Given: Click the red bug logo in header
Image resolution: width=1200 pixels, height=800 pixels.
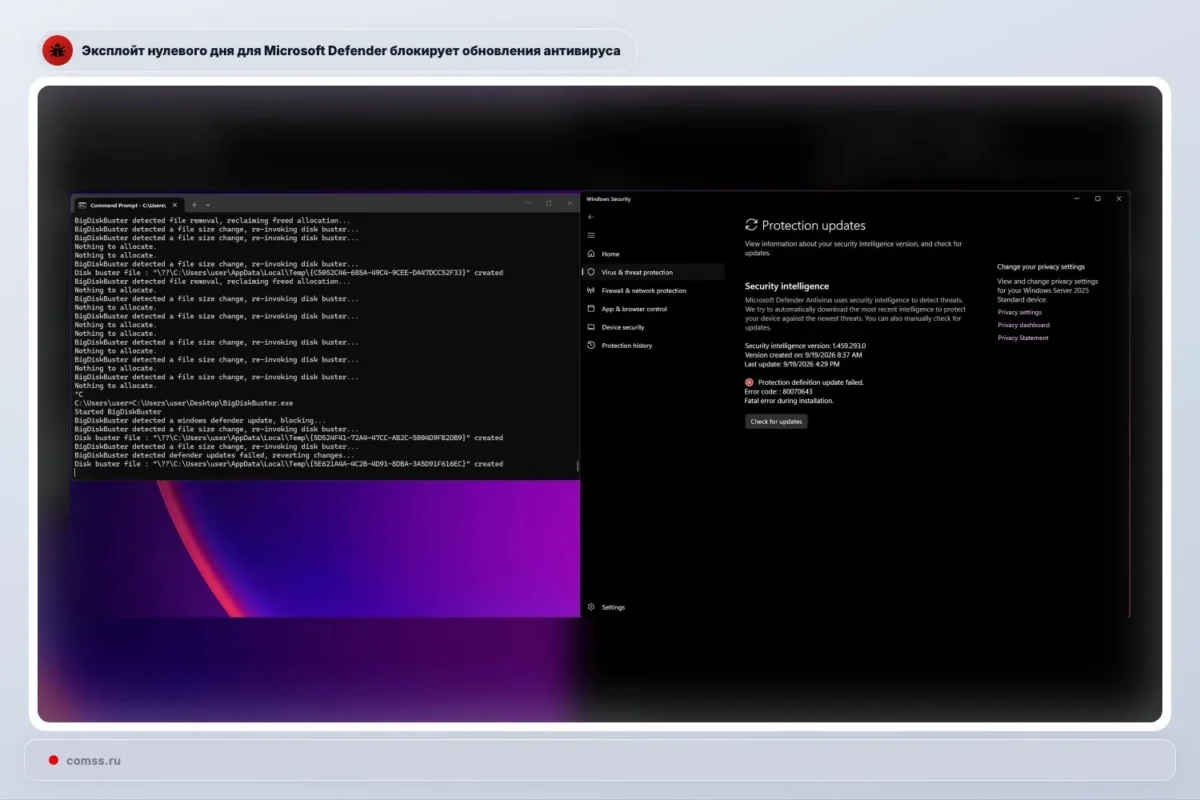Looking at the screenshot, I should [x=57, y=50].
